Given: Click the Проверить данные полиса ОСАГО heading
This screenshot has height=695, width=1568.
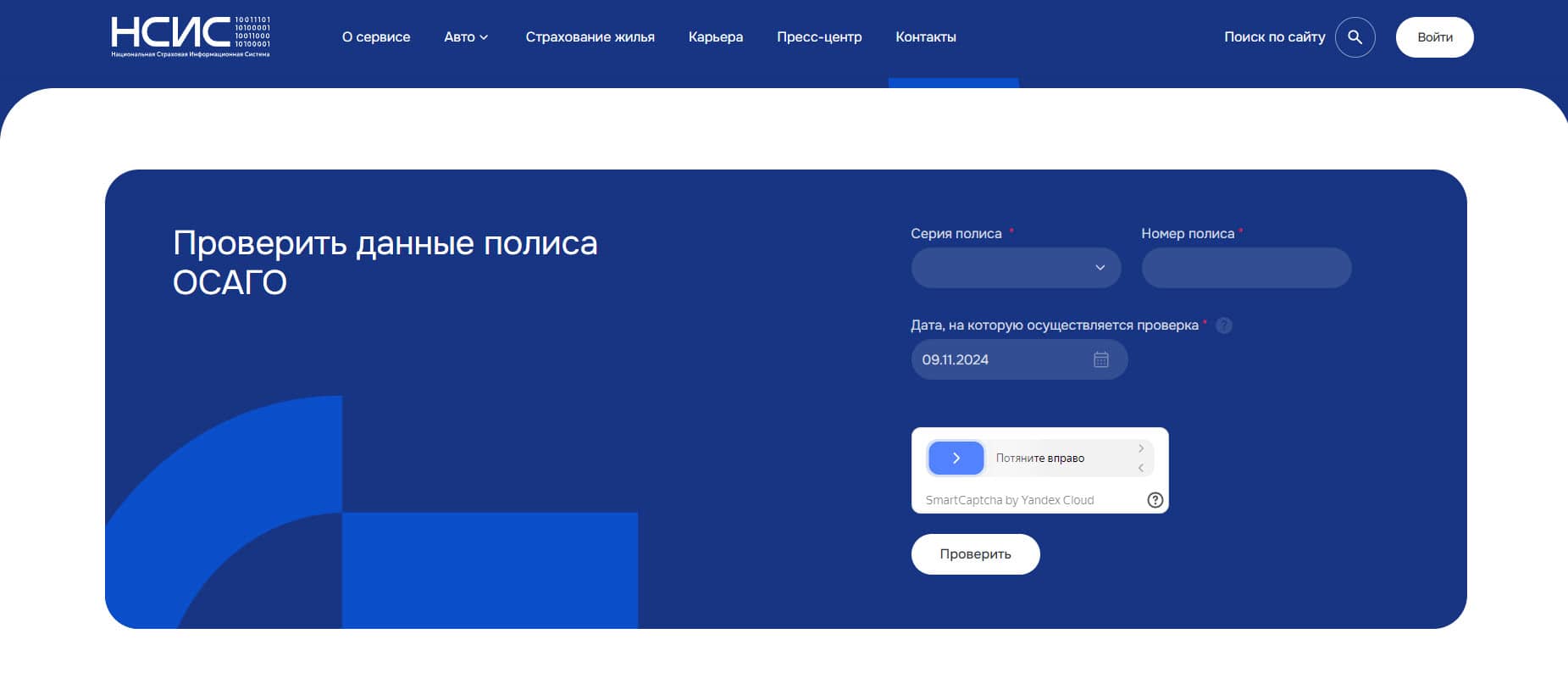Looking at the screenshot, I should pyautogui.click(x=385, y=263).
